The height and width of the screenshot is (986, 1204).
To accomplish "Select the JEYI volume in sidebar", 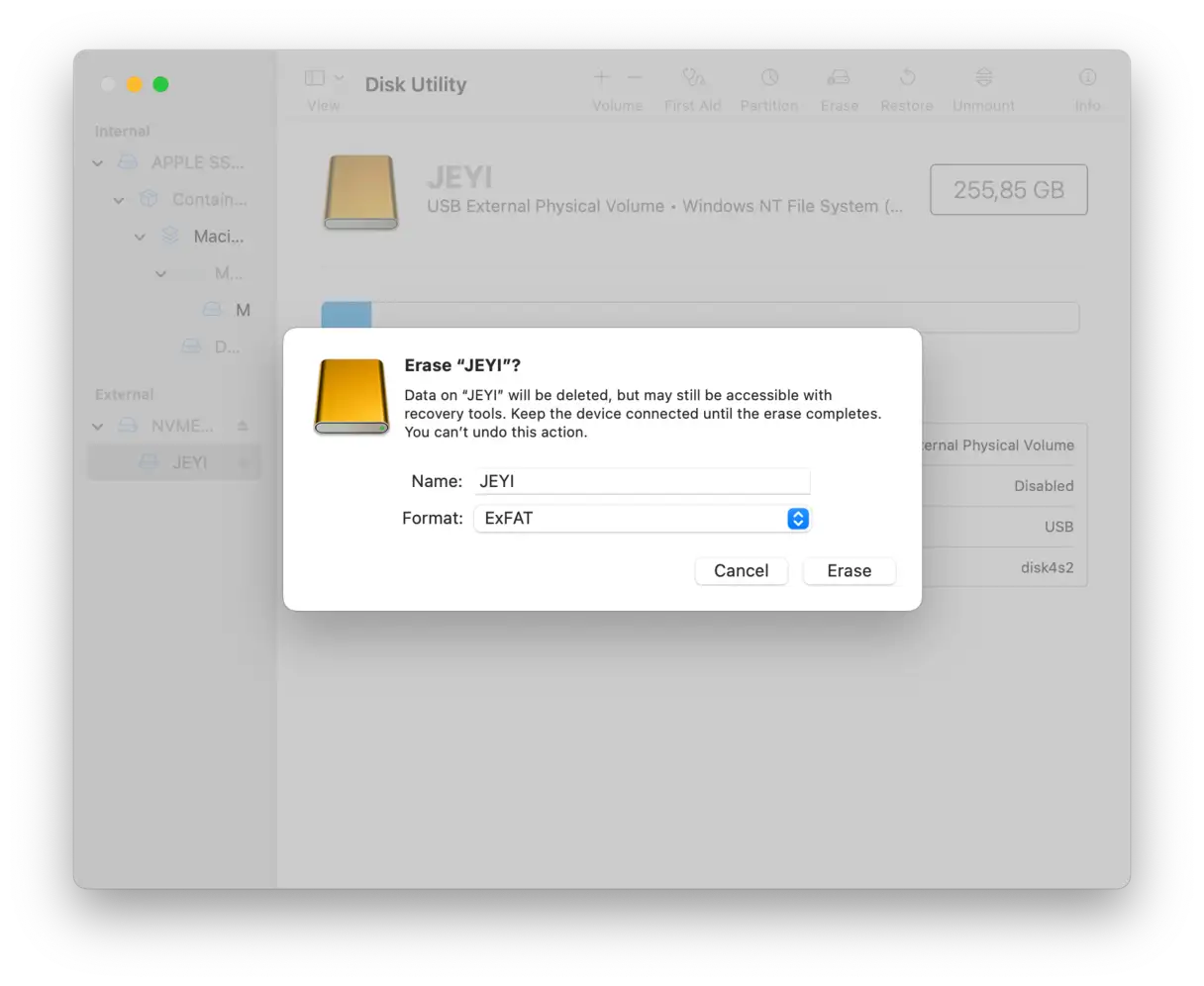I will [188, 462].
